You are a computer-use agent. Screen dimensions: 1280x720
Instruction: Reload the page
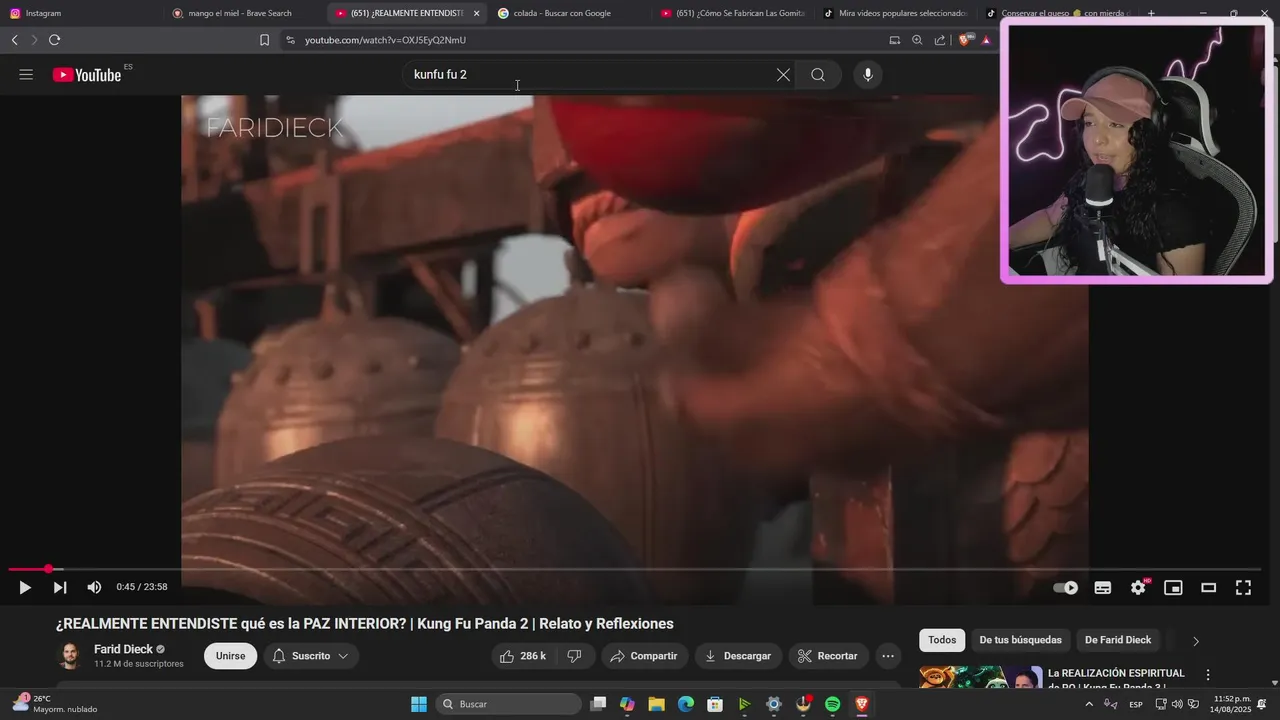54,40
